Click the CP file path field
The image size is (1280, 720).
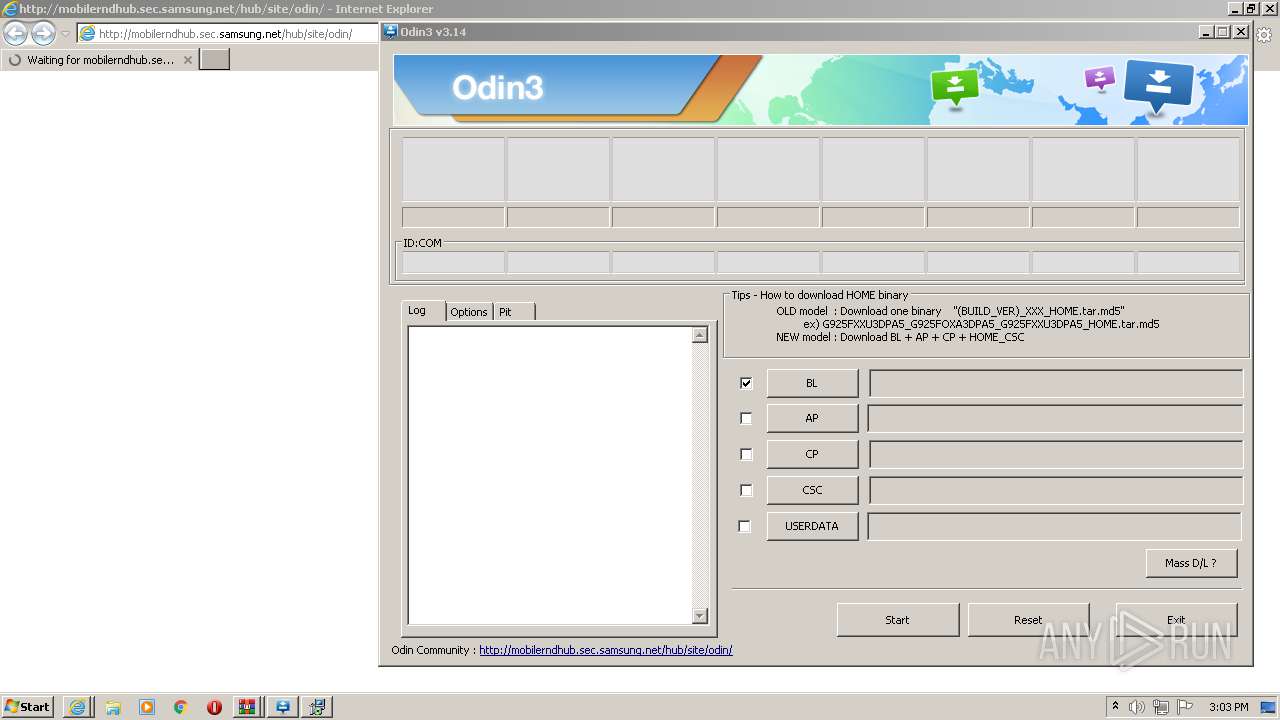click(x=1056, y=454)
